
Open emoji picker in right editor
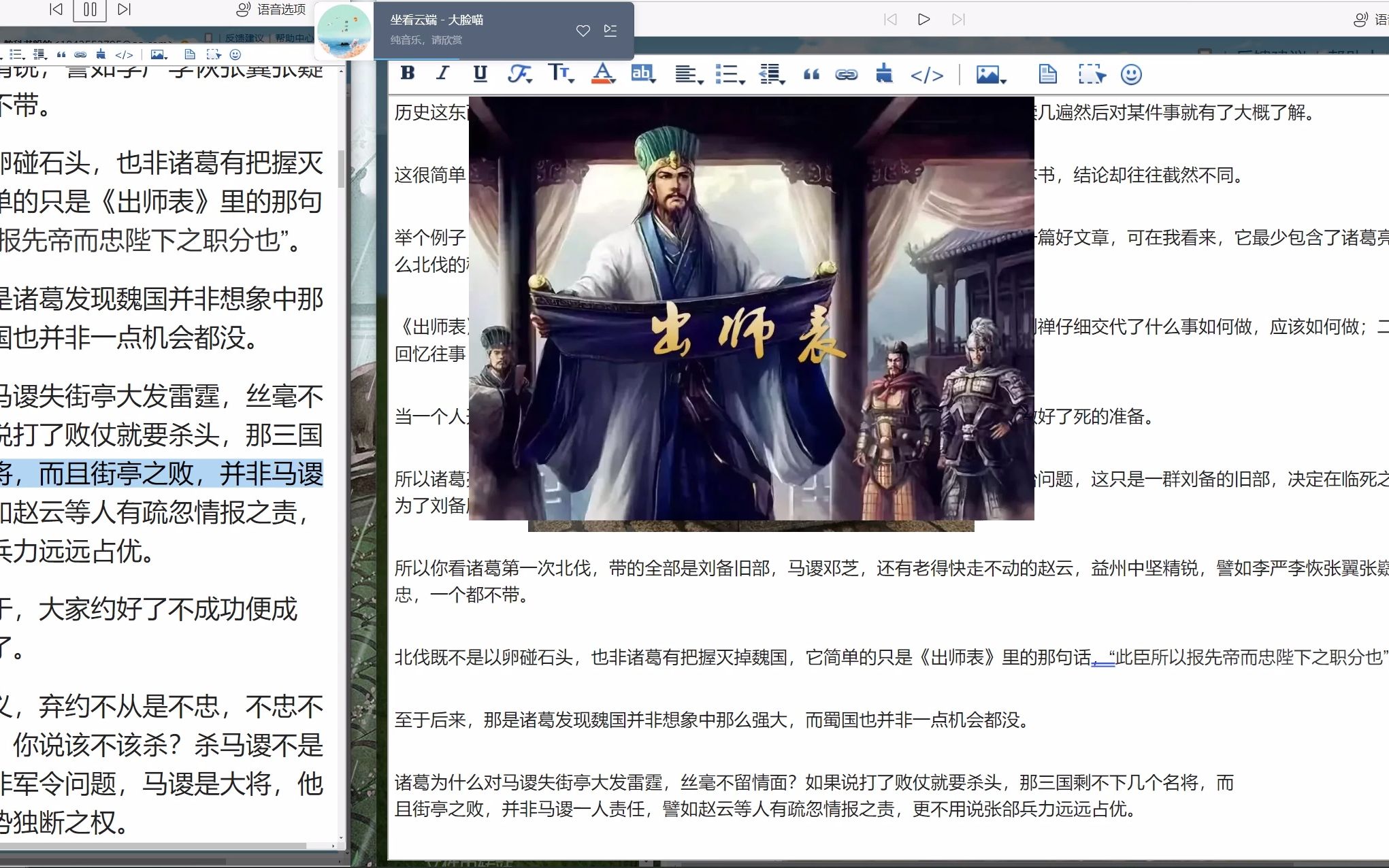(x=1131, y=74)
